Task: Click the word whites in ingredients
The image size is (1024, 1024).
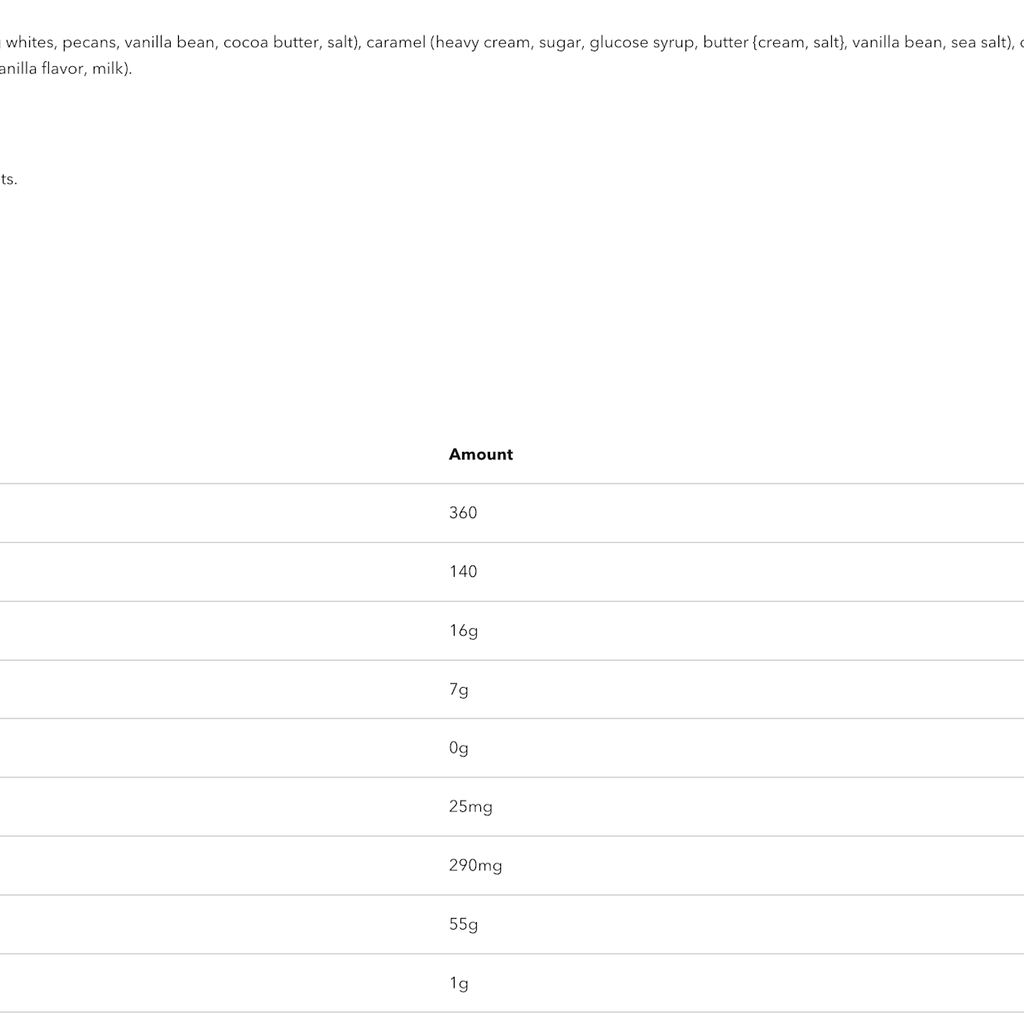Action: coord(29,43)
